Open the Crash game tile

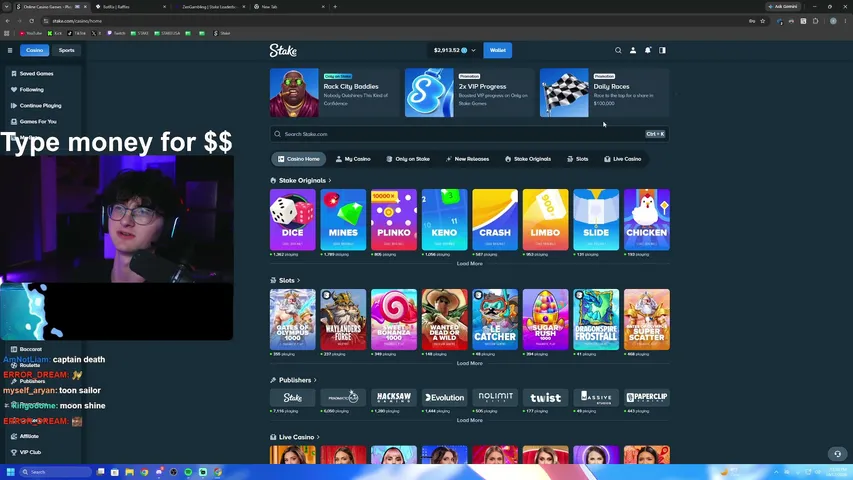[495, 220]
